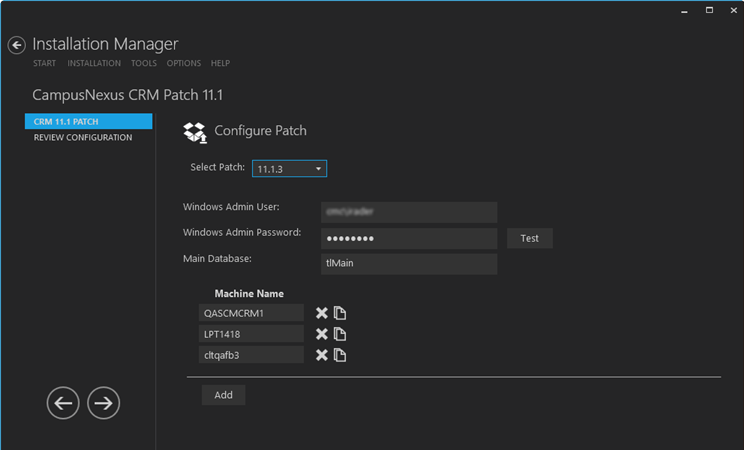The image size is (744, 450).
Task: Switch to REVIEW CONFIGURATION step
Action: pos(83,138)
